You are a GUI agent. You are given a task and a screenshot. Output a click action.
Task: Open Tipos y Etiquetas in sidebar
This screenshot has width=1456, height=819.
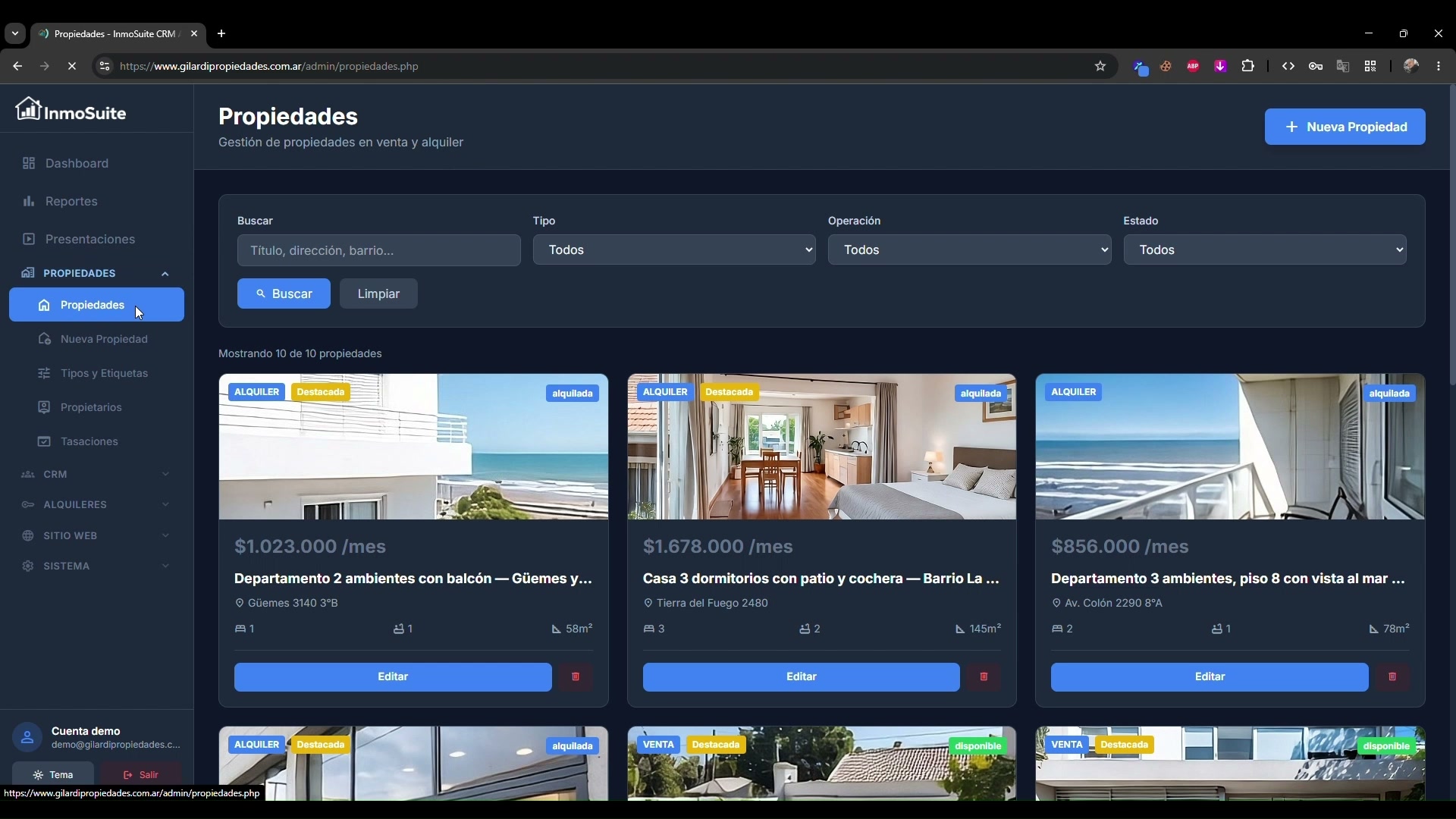[96, 373]
